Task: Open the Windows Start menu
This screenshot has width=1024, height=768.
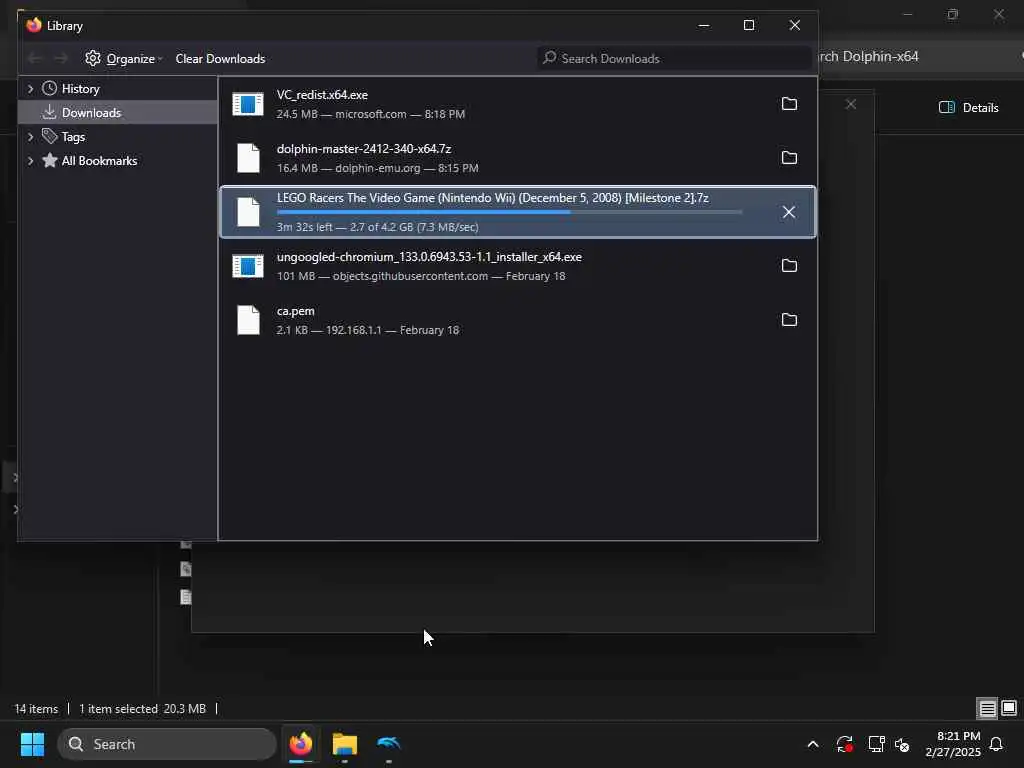Action: pyautogui.click(x=32, y=744)
